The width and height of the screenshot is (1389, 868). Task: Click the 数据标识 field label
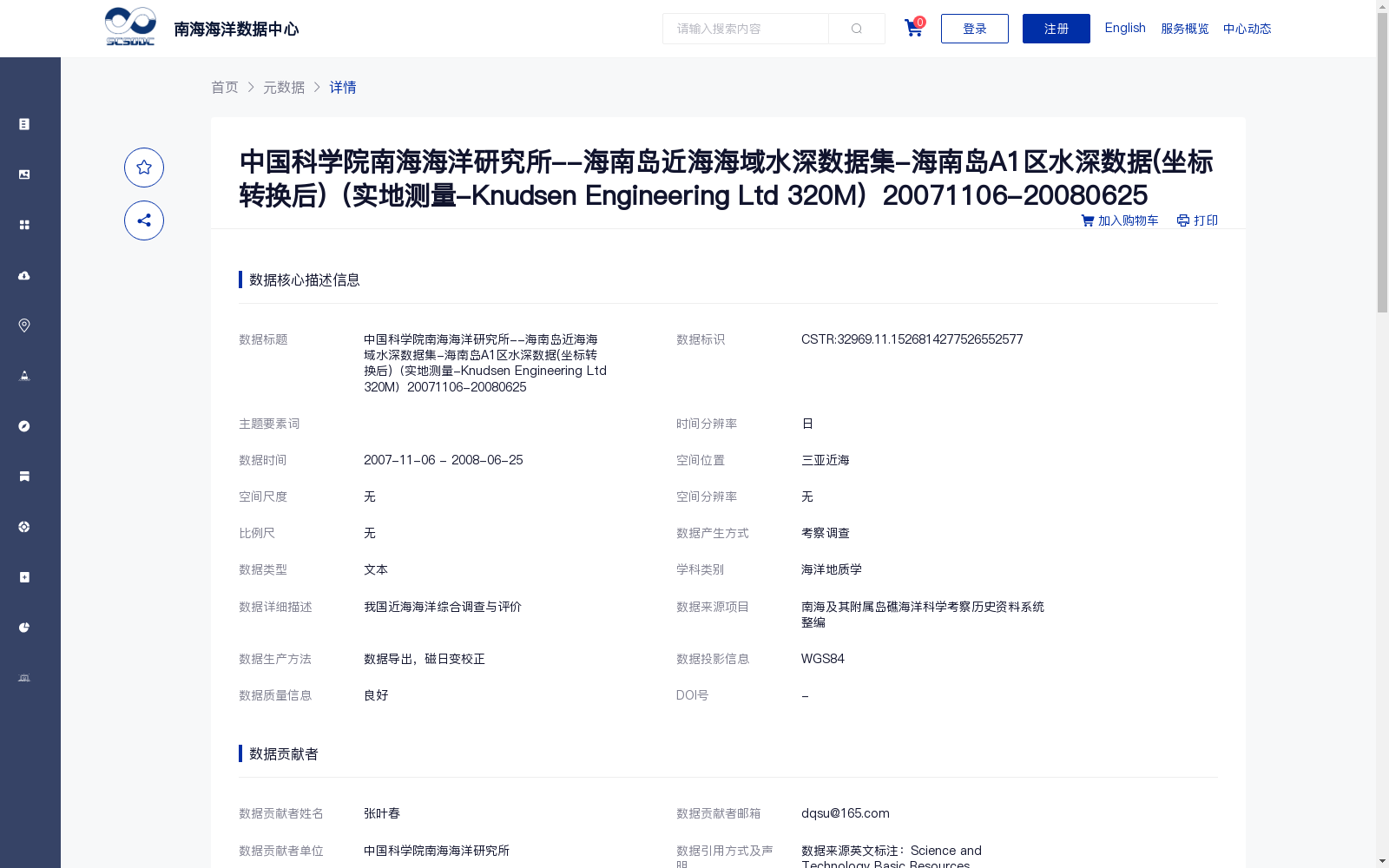(701, 339)
